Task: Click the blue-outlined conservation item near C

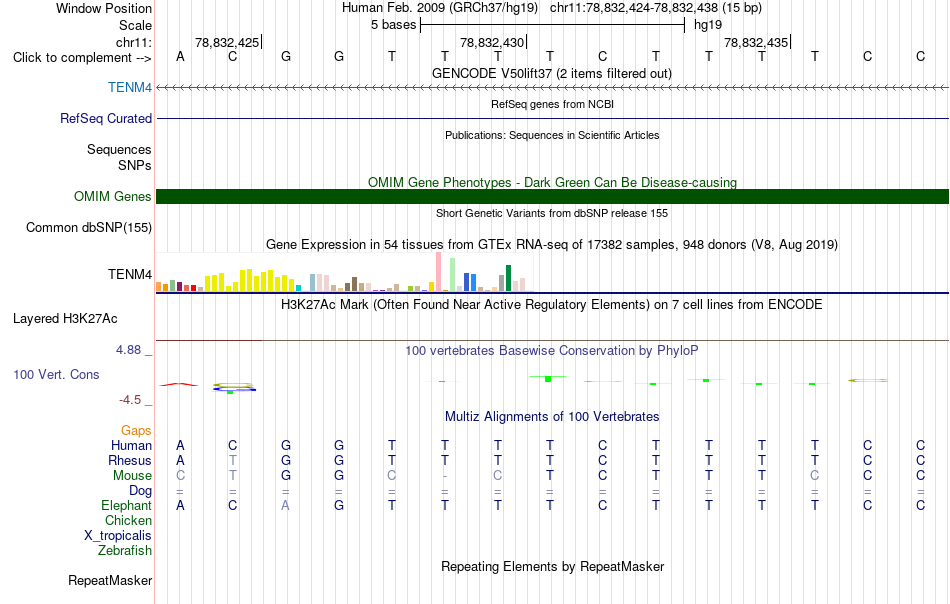Action: pos(234,389)
